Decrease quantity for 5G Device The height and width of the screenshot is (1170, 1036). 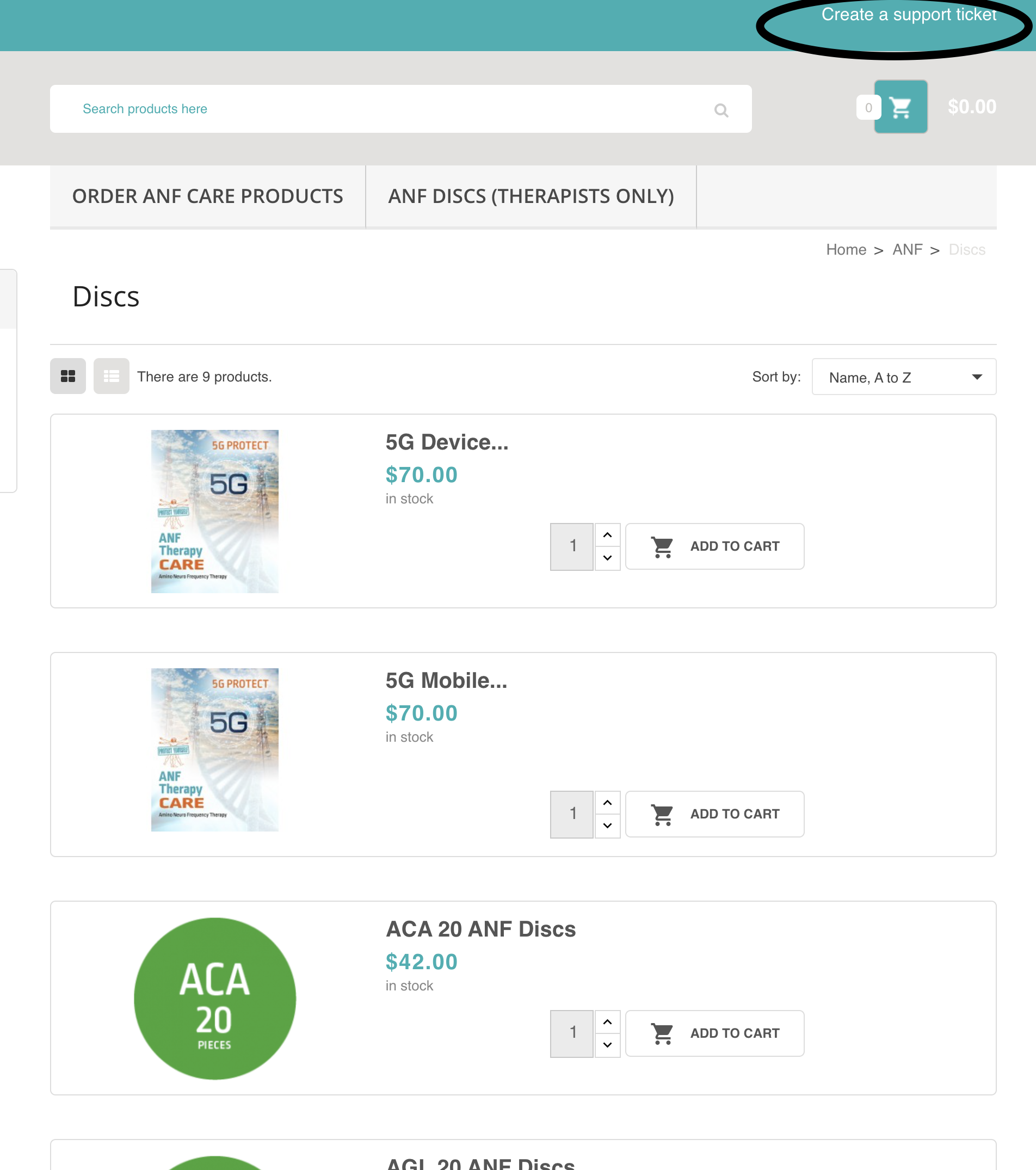pyautogui.click(x=607, y=558)
